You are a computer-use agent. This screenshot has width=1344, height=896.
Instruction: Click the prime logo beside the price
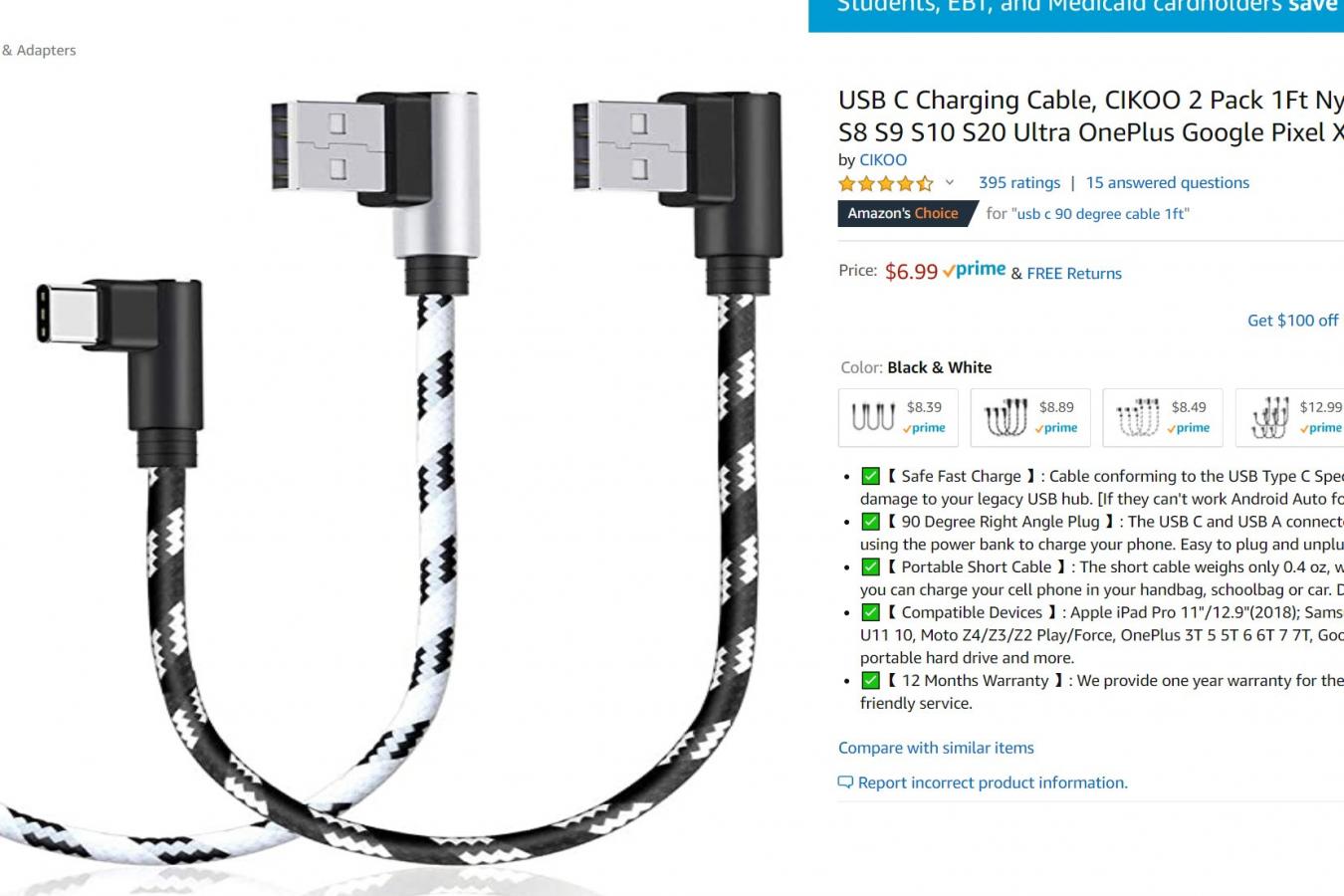point(975,270)
